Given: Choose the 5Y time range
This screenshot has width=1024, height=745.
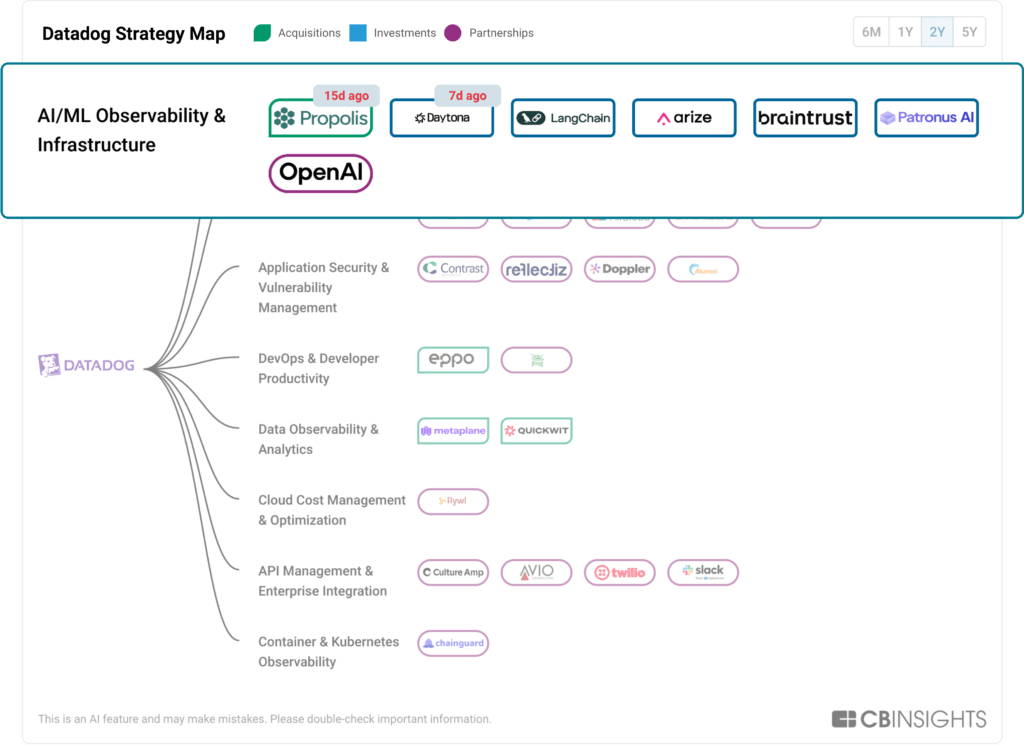Looking at the screenshot, I should [969, 32].
